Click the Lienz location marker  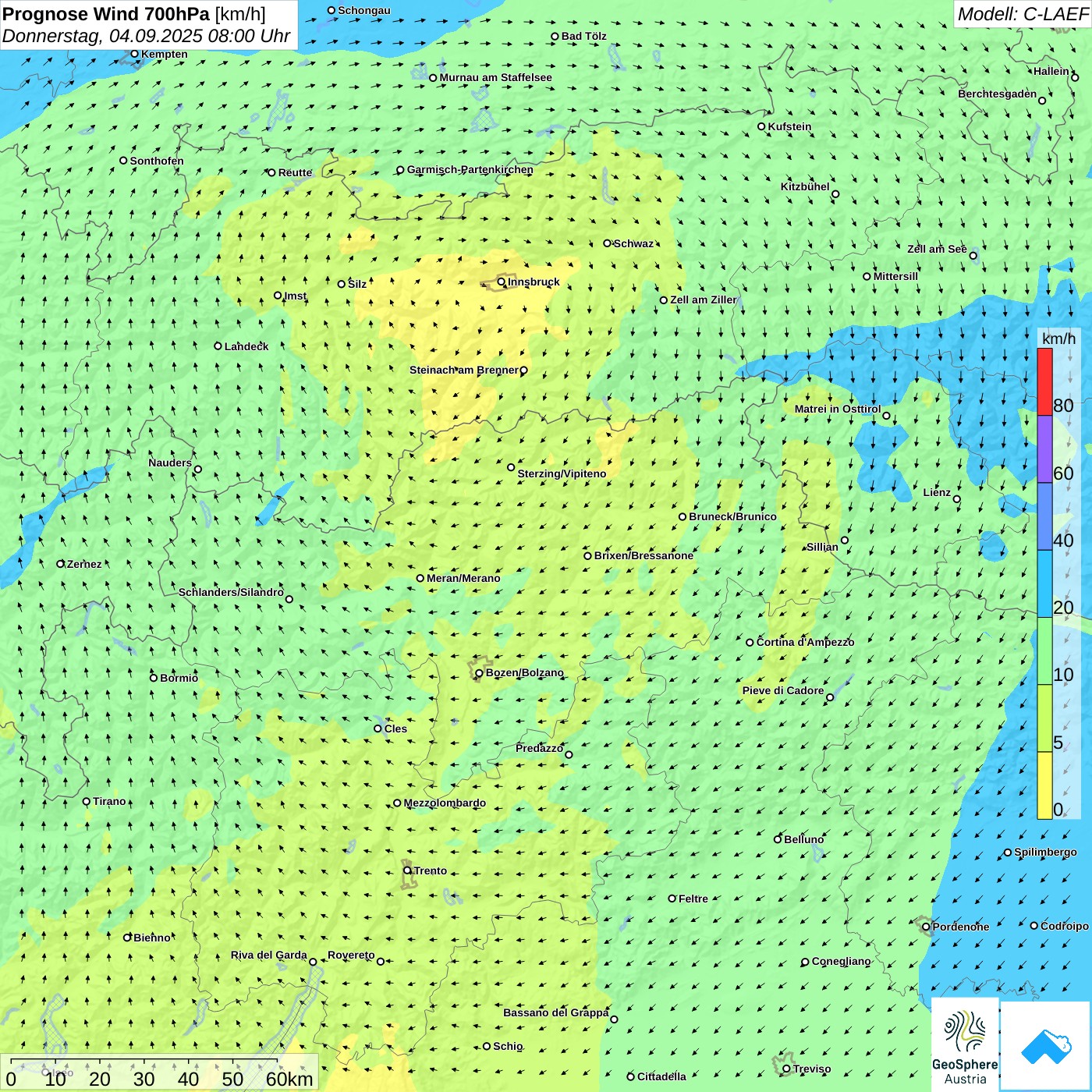coord(957,499)
